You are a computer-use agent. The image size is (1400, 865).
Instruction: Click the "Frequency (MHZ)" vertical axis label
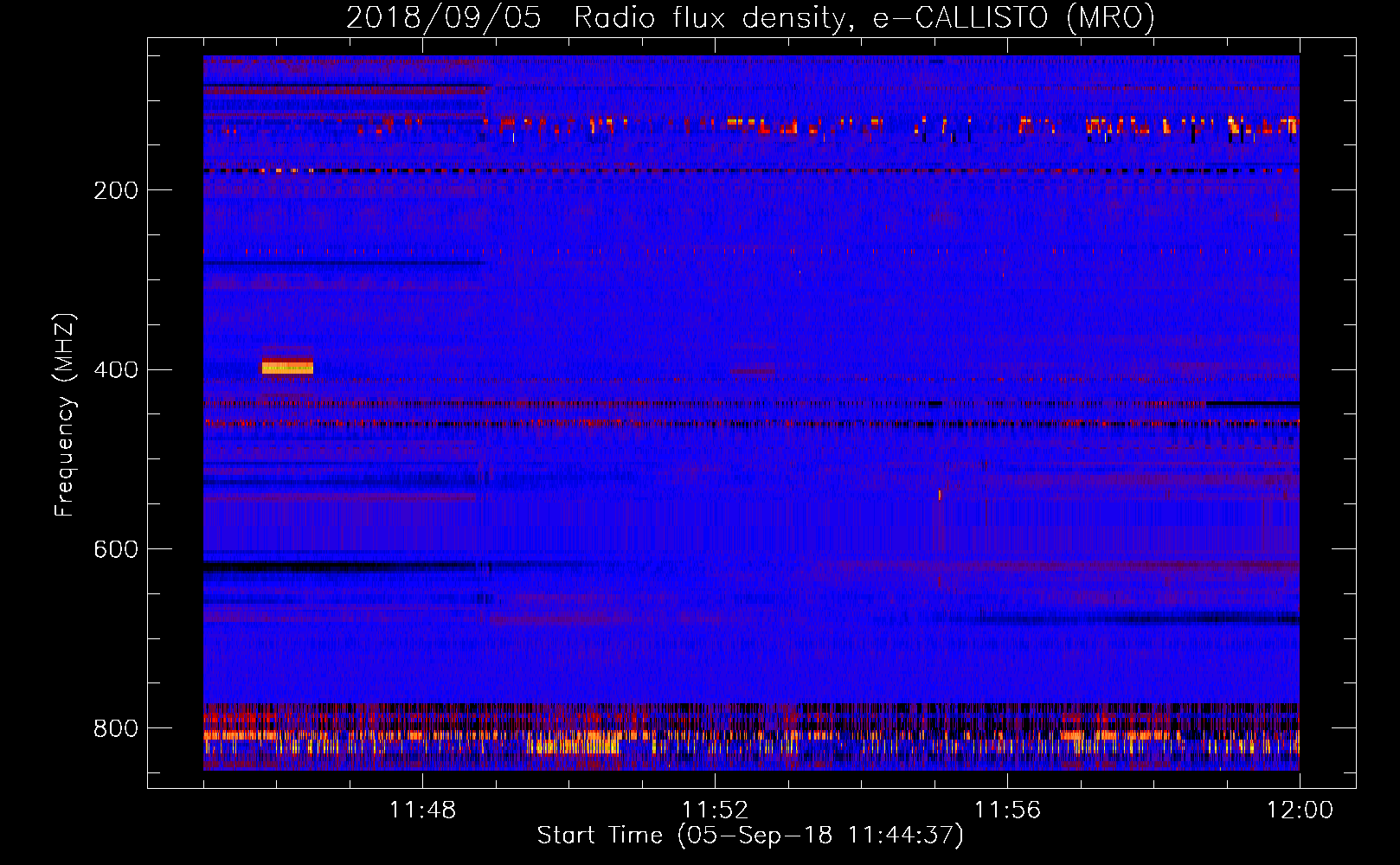tap(65, 414)
